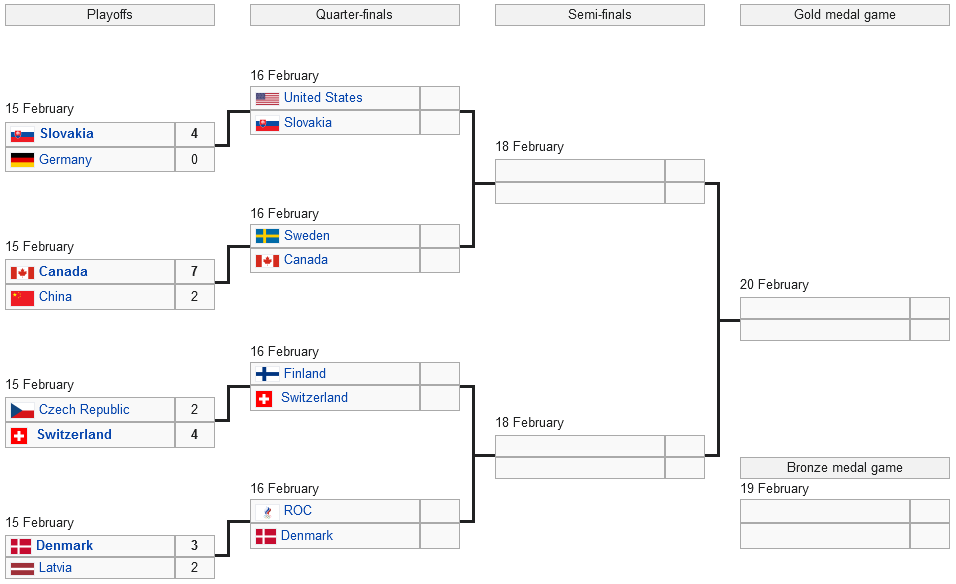Open the Germany team link
This screenshot has height=584, width=956.
coord(65,160)
